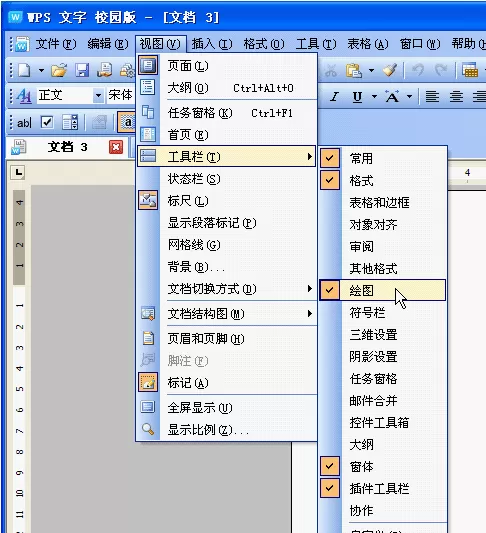Select Header and Footer (页眉和页脚)
This screenshot has height=533, width=486.
[x=227, y=339]
